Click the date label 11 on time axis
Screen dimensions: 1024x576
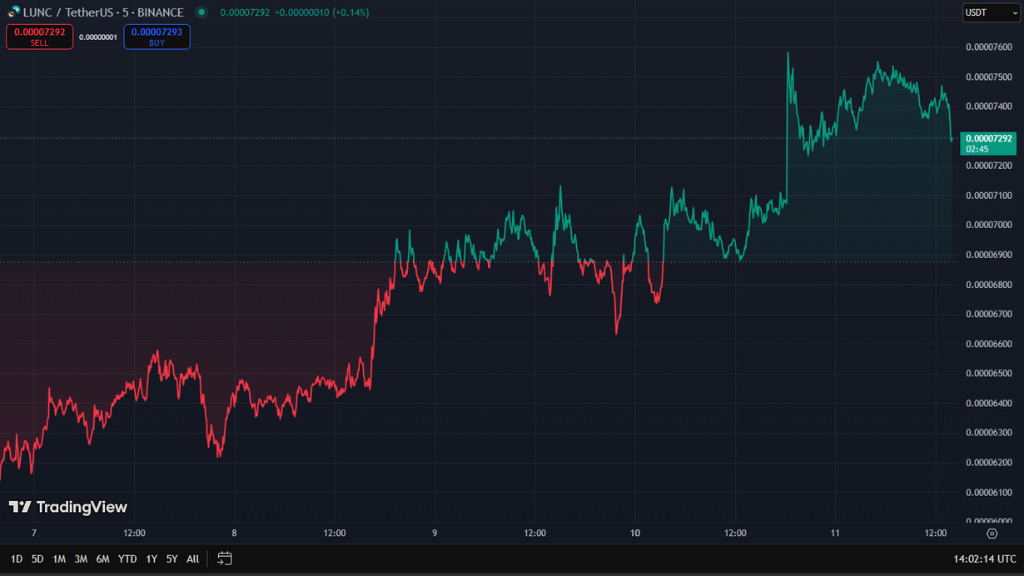tap(835, 533)
